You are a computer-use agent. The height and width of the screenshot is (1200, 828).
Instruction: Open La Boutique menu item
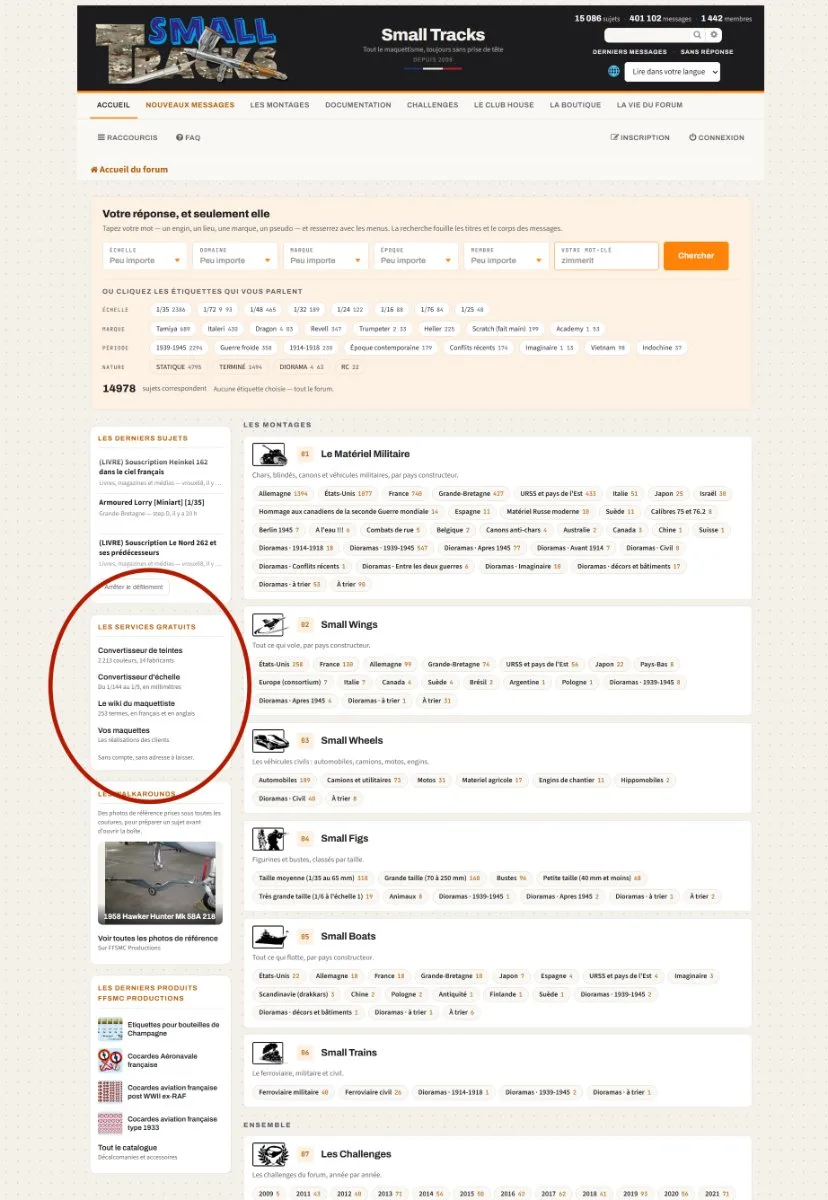click(x=575, y=105)
